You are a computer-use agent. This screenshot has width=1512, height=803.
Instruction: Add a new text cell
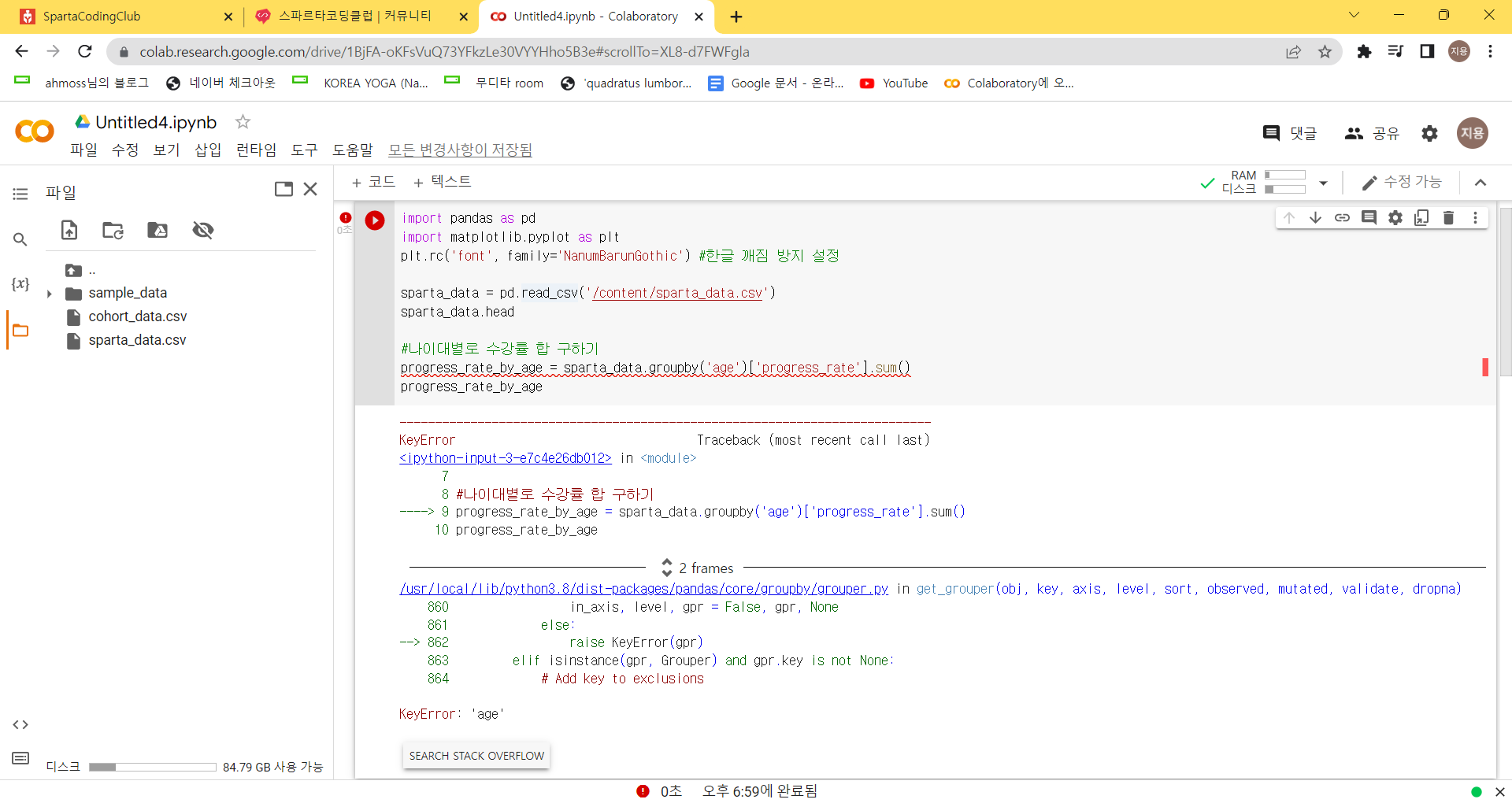point(442,182)
